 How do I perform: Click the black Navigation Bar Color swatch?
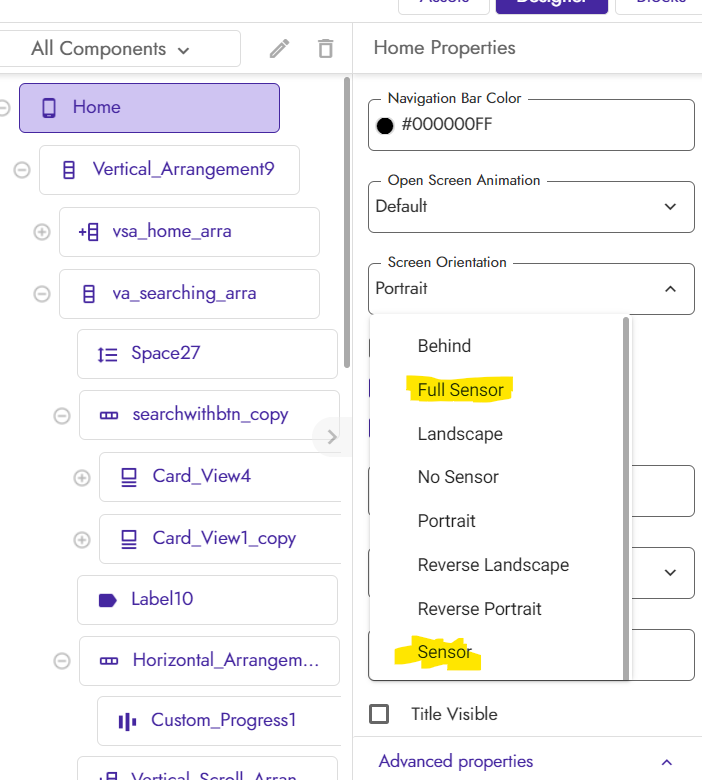(385, 126)
